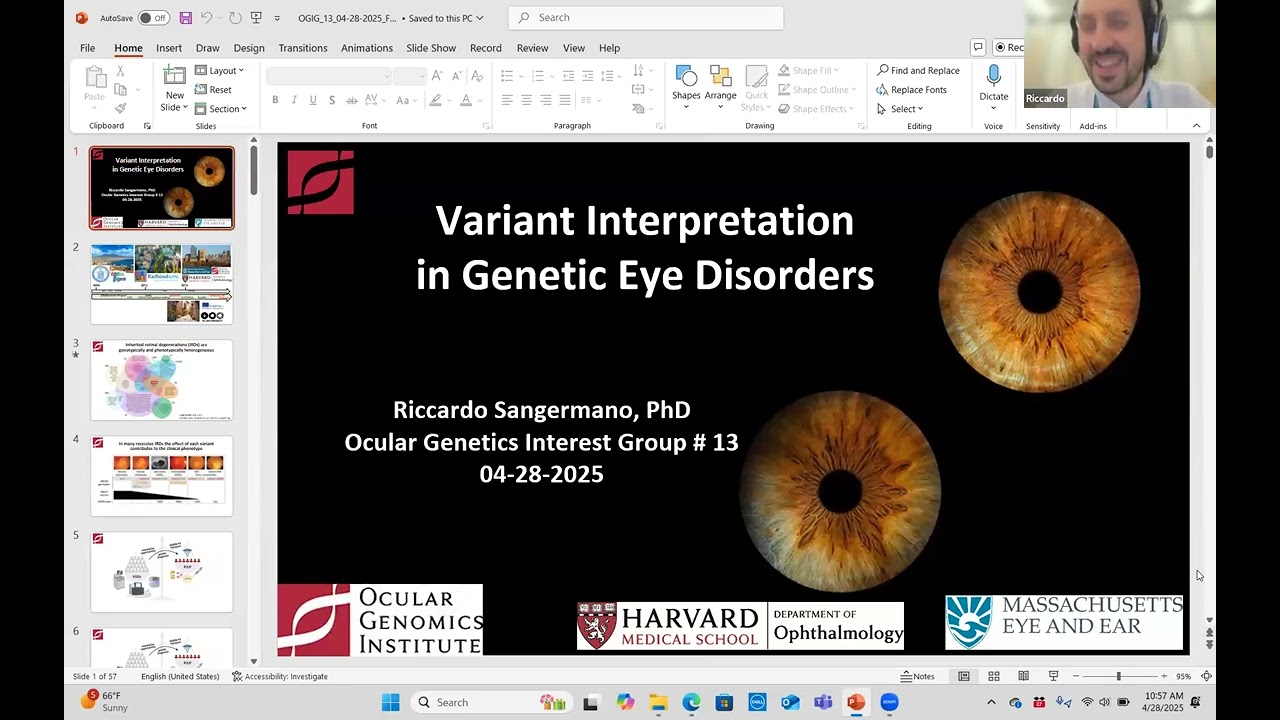1280x720 pixels.
Task: Select slide 2 thumbnail
Action: click(x=162, y=284)
